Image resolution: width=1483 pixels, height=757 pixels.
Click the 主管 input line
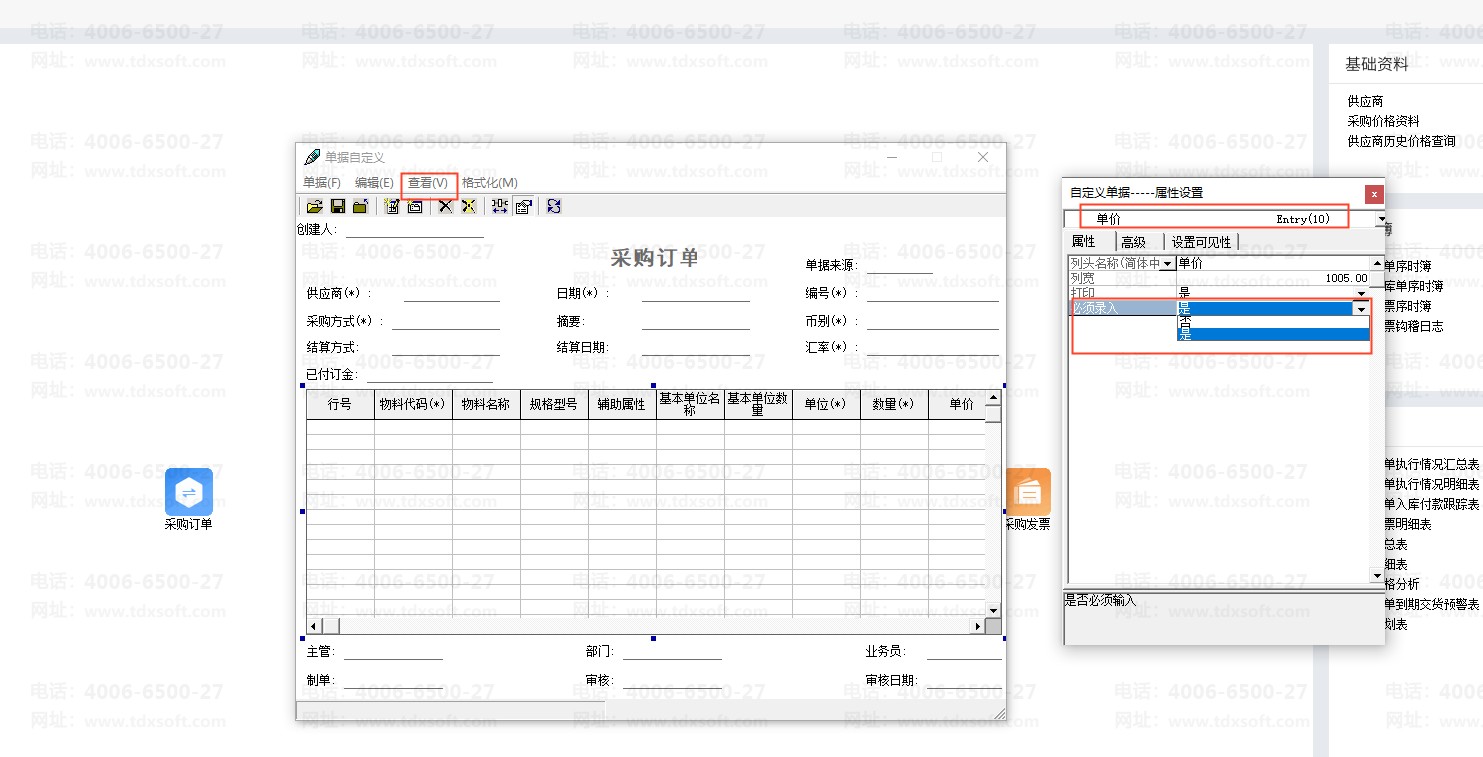393,652
